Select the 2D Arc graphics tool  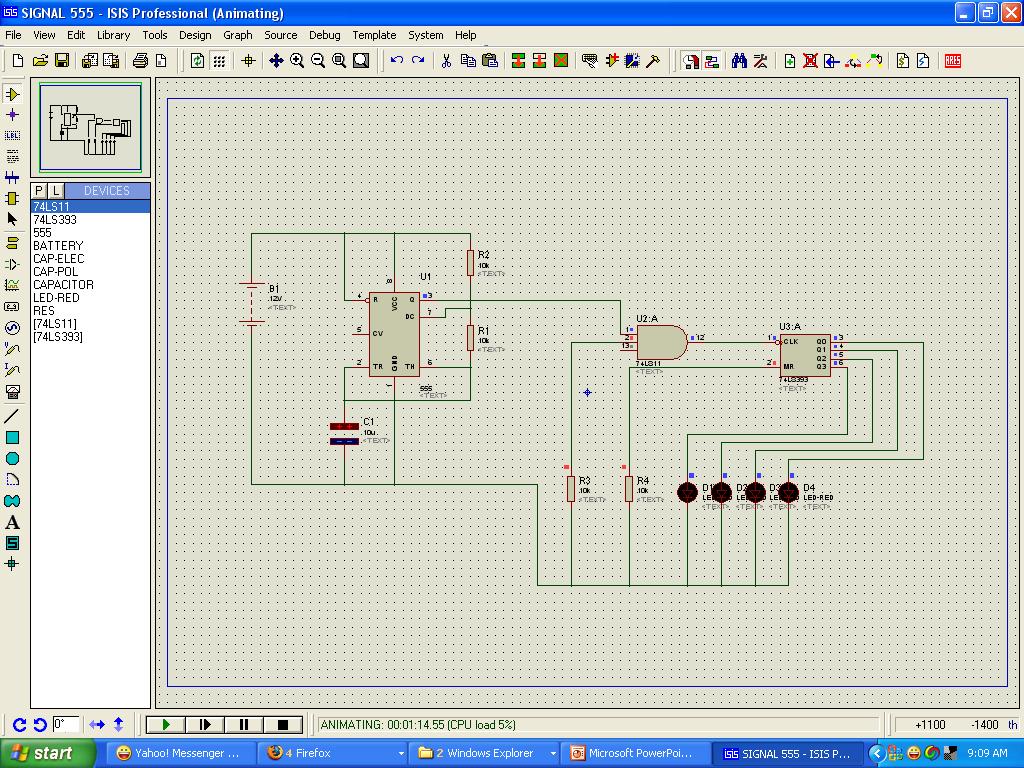[x=12, y=479]
